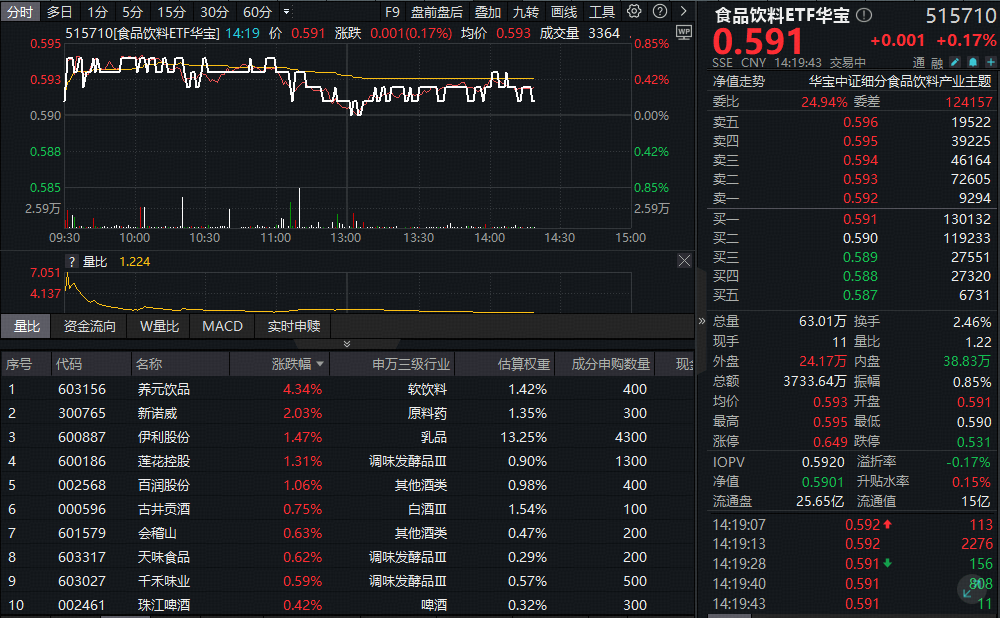Toggle the 九转 indicator
The image size is (1000, 618).
pyautogui.click(x=526, y=12)
